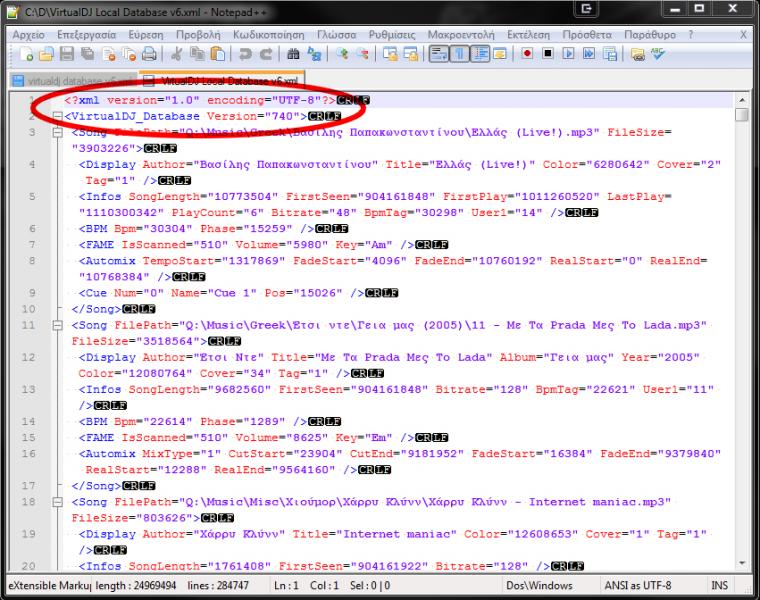The width and height of the screenshot is (760, 600).
Task: Switch to inactive virtualdj database v6 tab
Action: point(73,81)
